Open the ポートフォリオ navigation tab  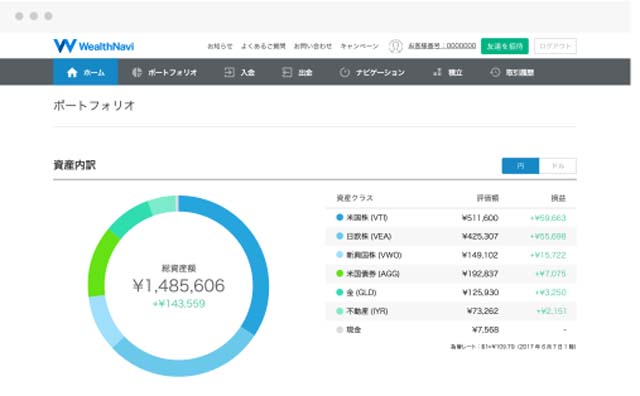pos(164,72)
